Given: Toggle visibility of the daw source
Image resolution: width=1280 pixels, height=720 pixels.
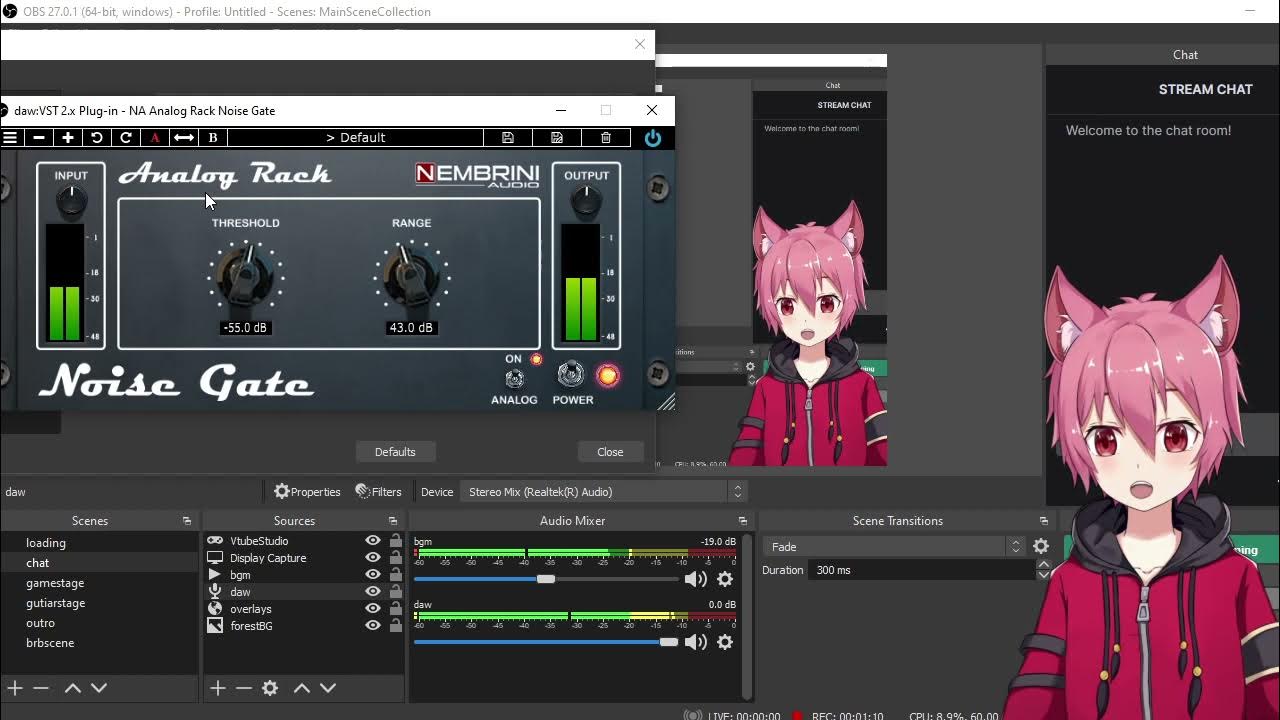Looking at the screenshot, I should point(373,592).
